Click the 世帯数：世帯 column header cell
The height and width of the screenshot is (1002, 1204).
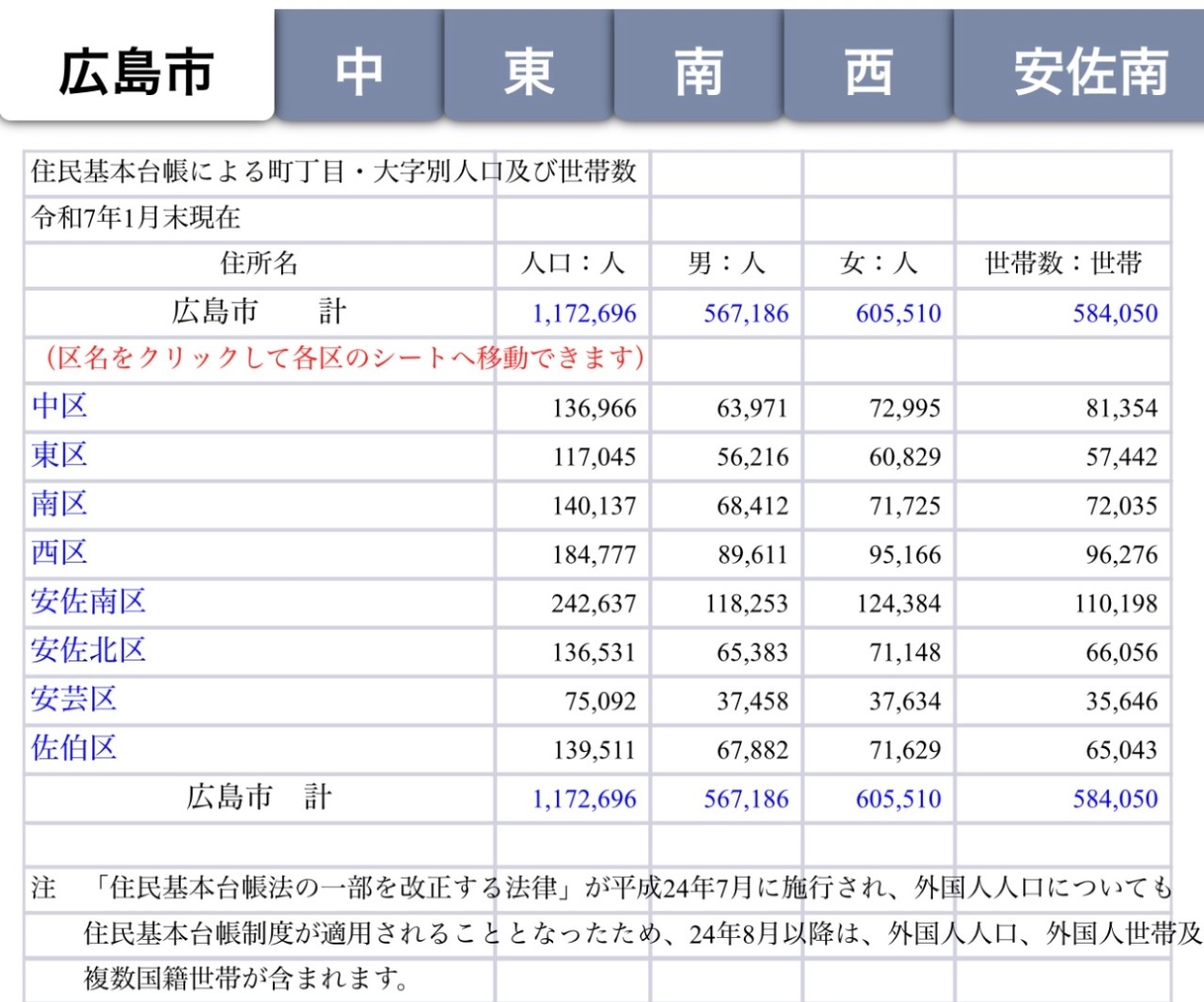1063,264
